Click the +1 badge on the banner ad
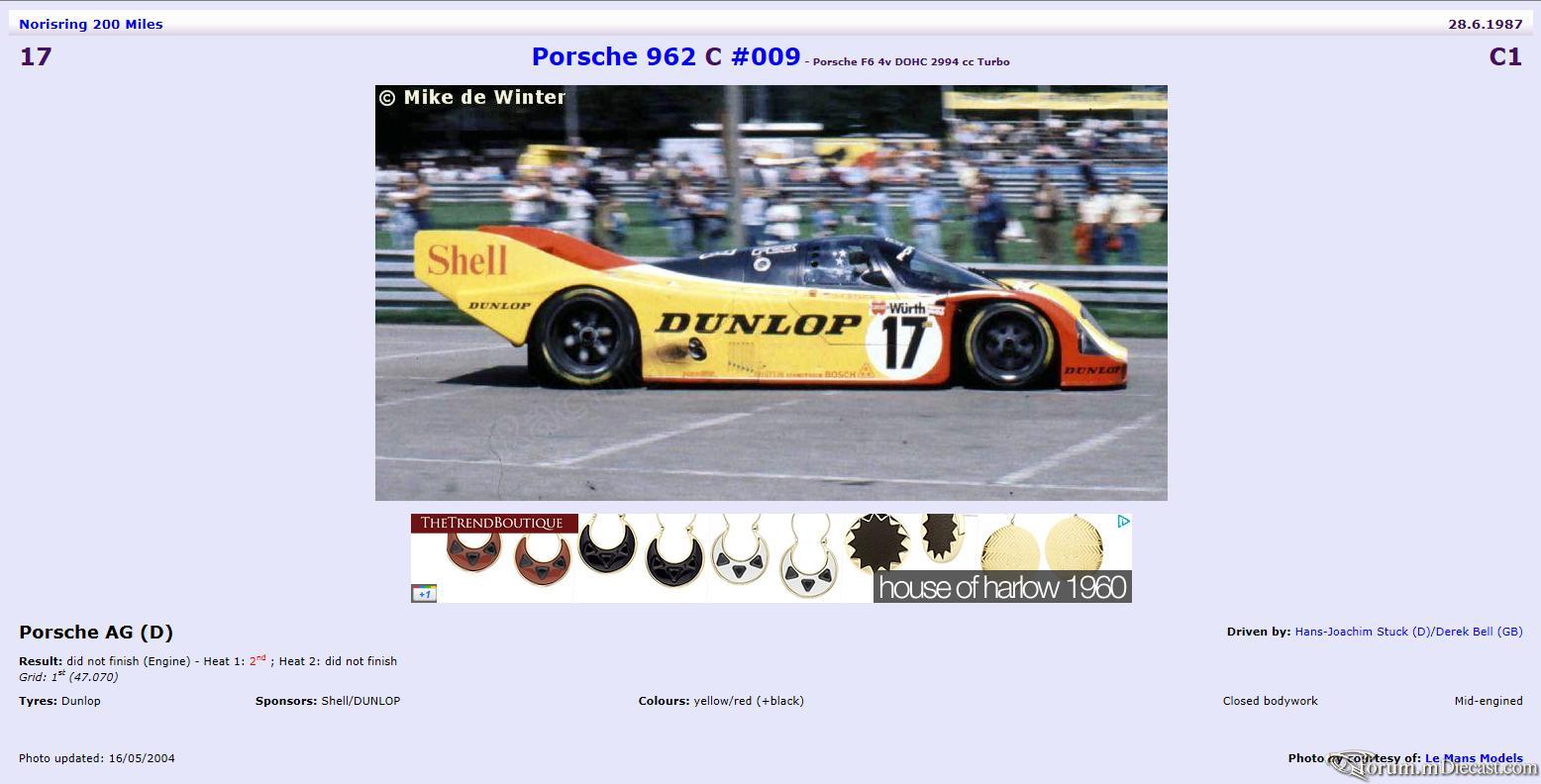The height and width of the screenshot is (784, 1541). click(424, 594)
